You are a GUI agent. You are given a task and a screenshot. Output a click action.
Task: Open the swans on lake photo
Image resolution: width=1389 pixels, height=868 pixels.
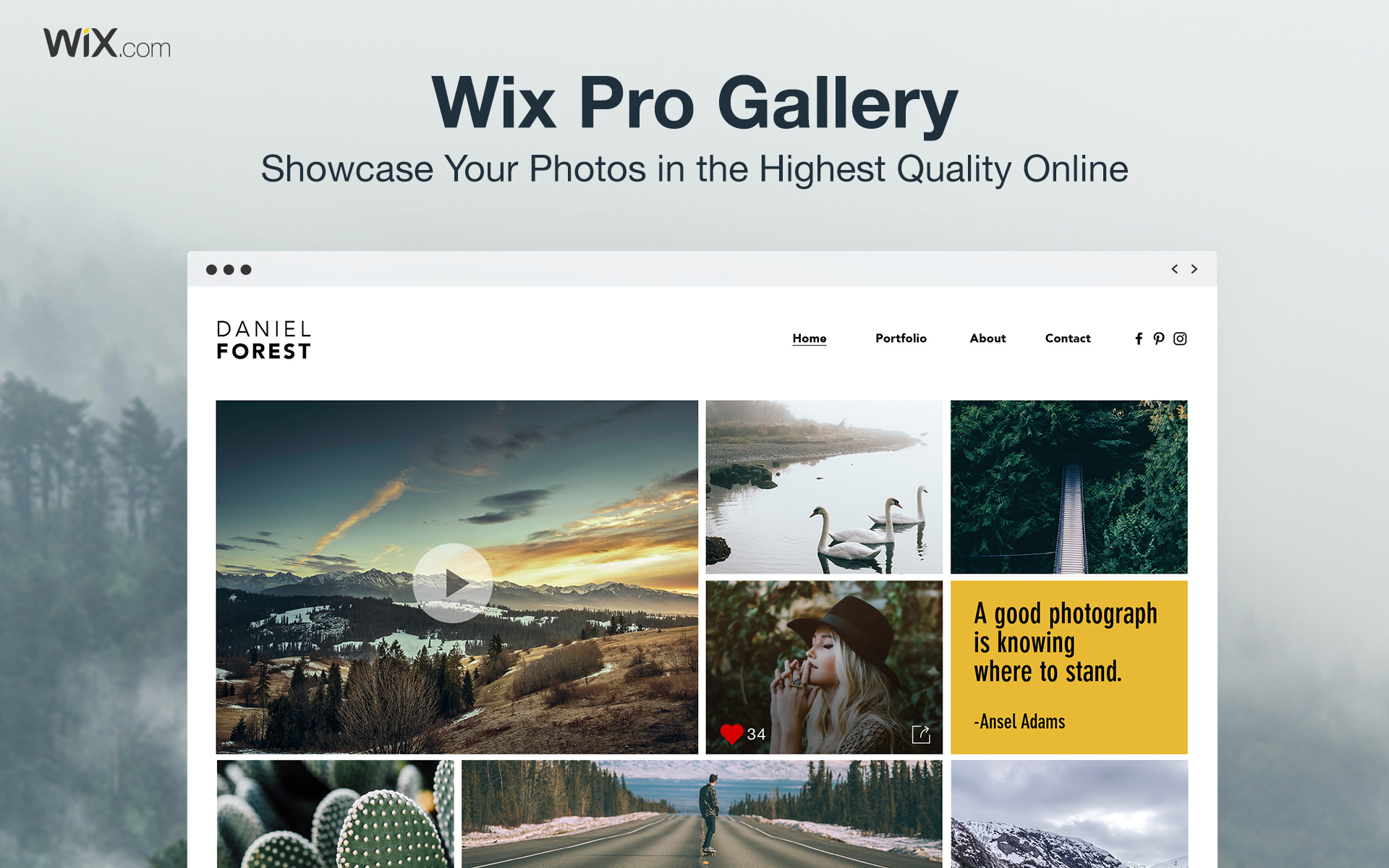[824, 487]
